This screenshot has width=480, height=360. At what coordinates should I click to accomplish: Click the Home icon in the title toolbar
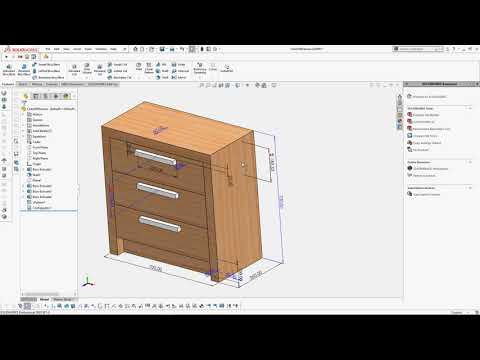click(x=136, y=49)
